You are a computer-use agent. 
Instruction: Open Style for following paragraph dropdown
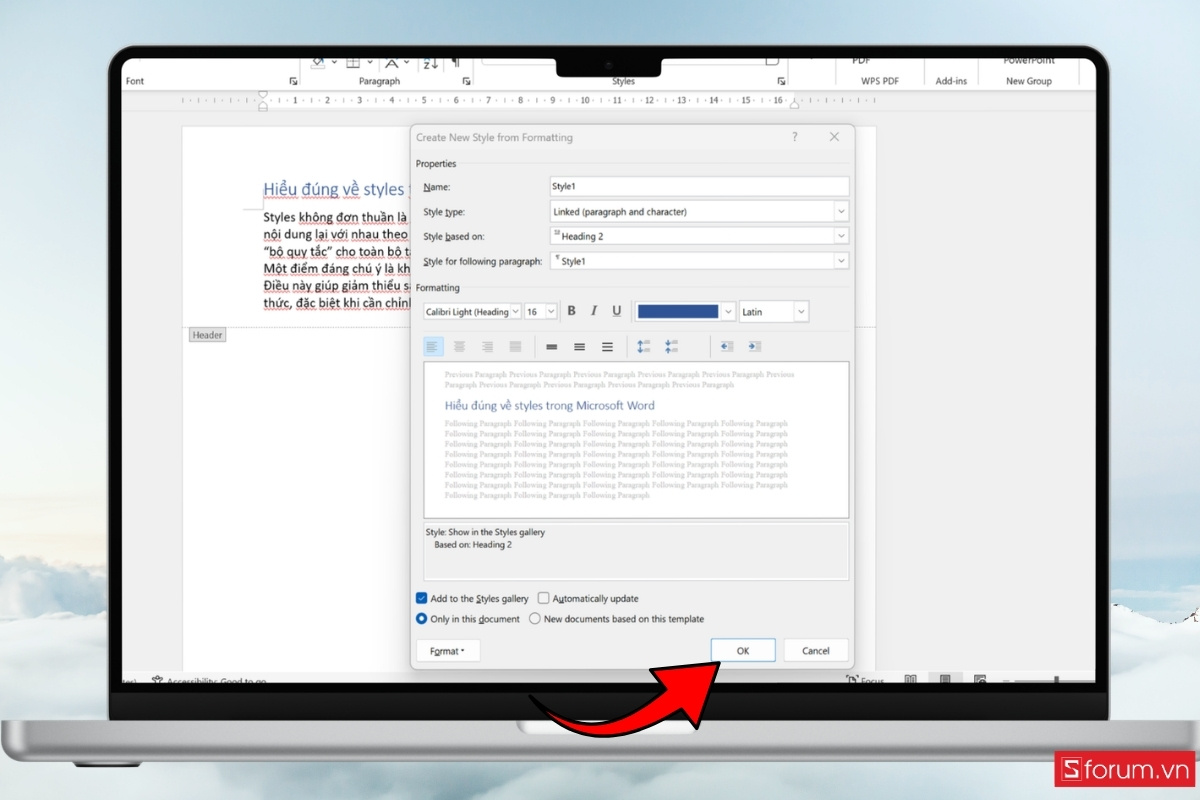pos(841,261)
